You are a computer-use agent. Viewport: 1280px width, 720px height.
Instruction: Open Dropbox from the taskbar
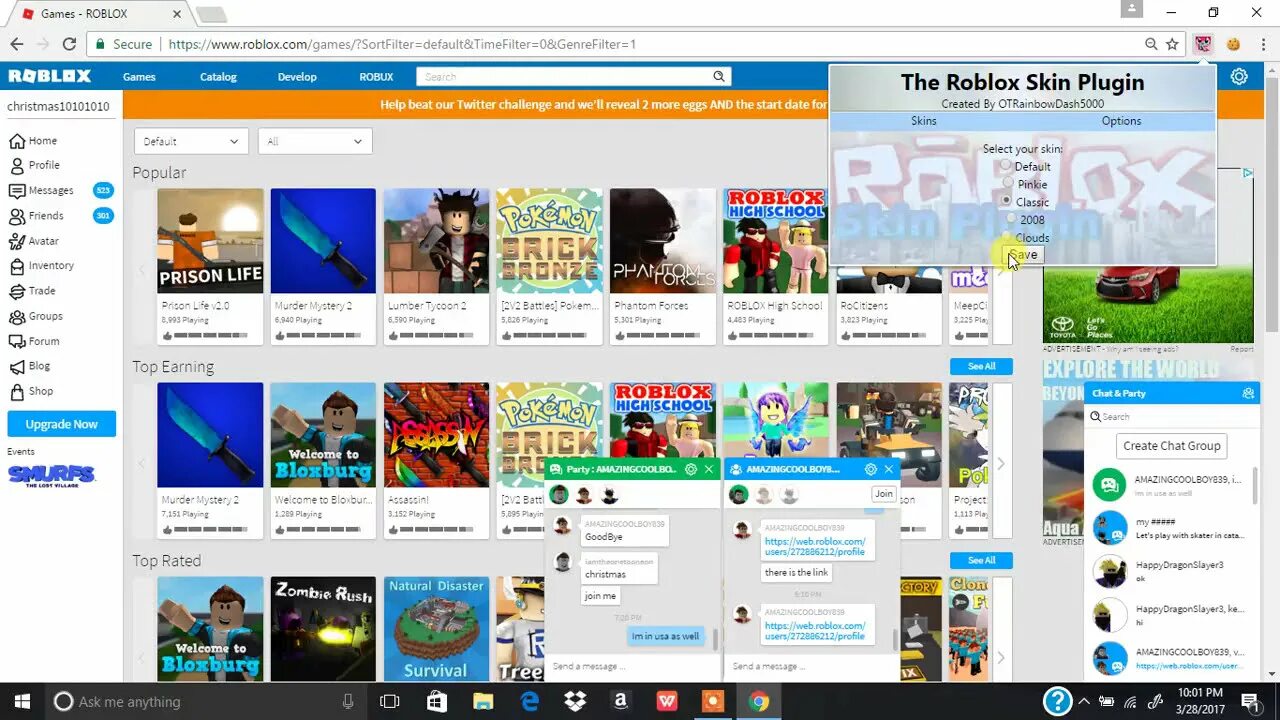575,701
